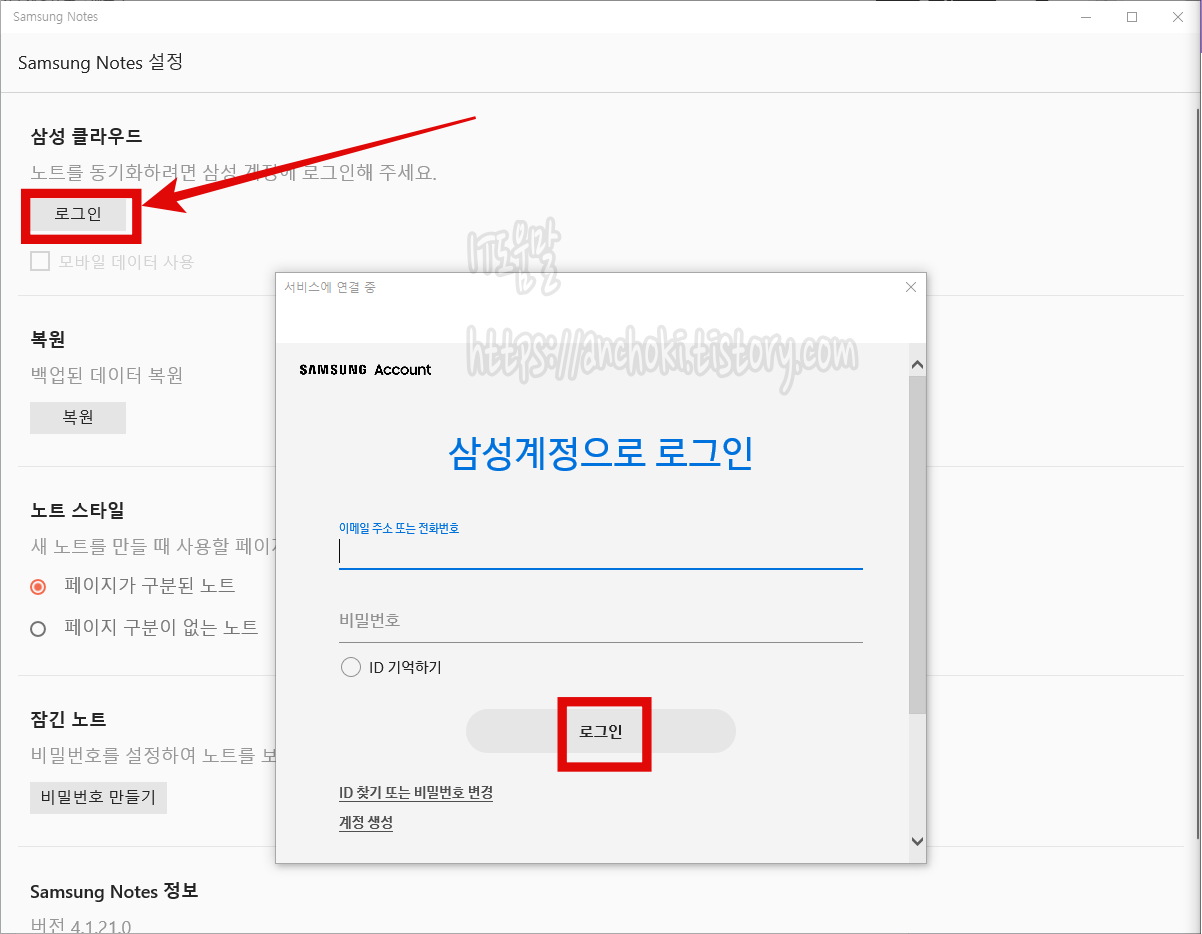1202x934 pixels.
Task: Click the dialog scrollbar down arrow
Action: coord(918,842)
